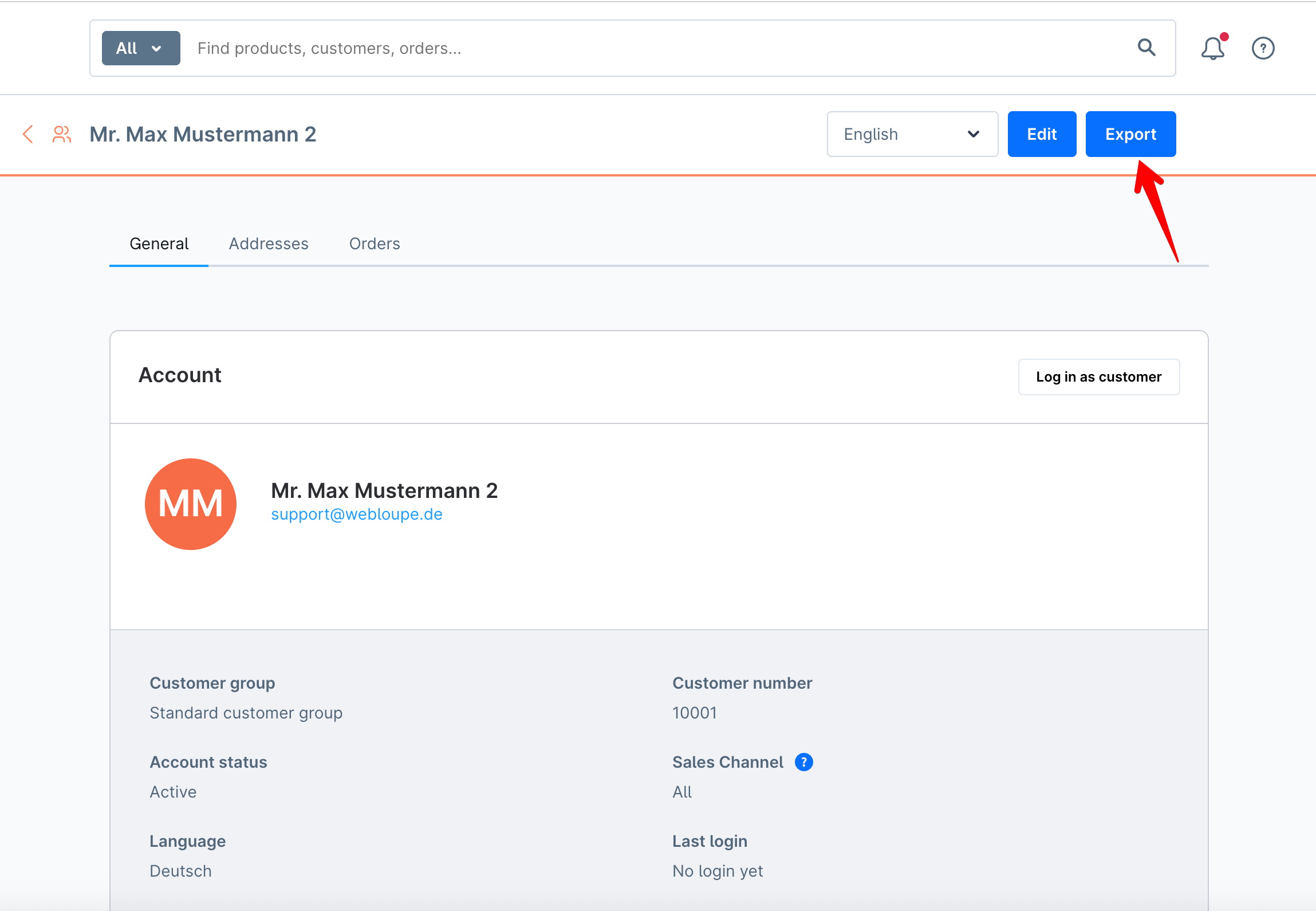The height and width of the screenshot is (911, 1316).
Task: Open the Orders tab
Action: coord(374,244)
